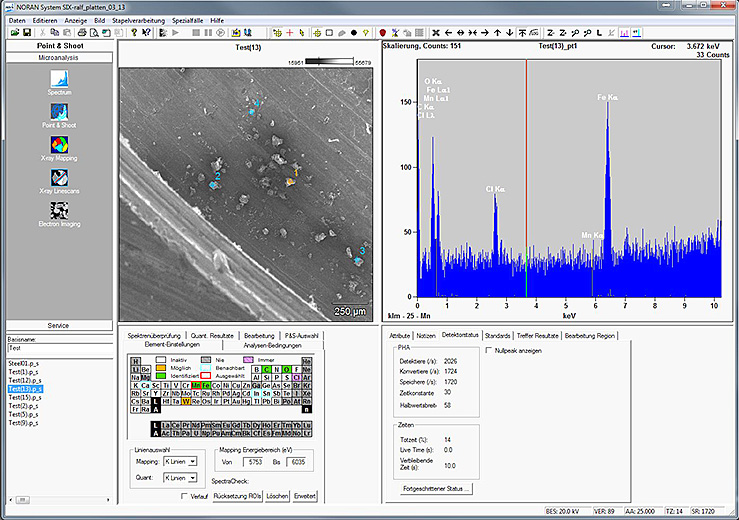Open the Spezialfälle menu
Screen dimensions: 739x520
(x=188, y=21)
